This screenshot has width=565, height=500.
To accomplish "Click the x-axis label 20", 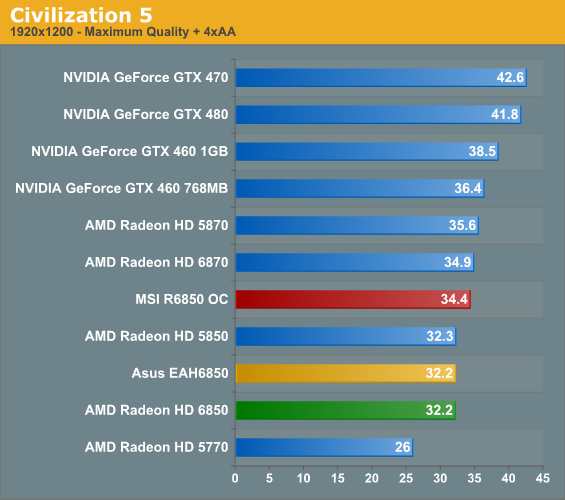I will click(x=372, y=478).
